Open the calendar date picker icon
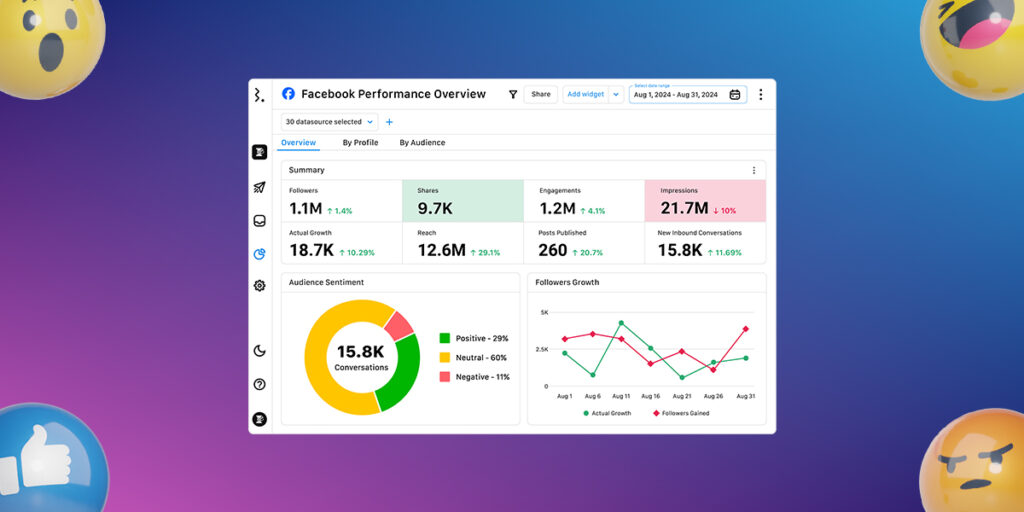Screen dimensions: 1024x512 pos(735,95)
